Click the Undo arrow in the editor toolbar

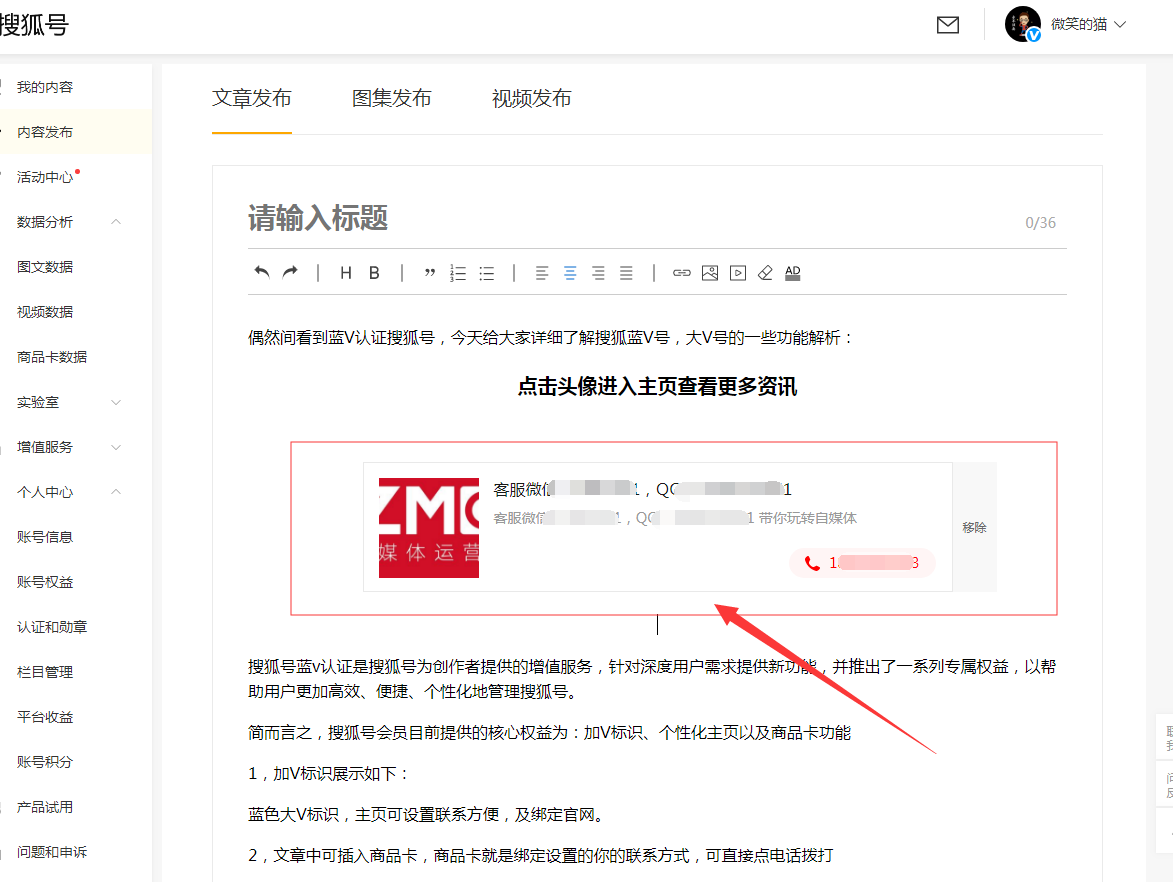[260, 272]
